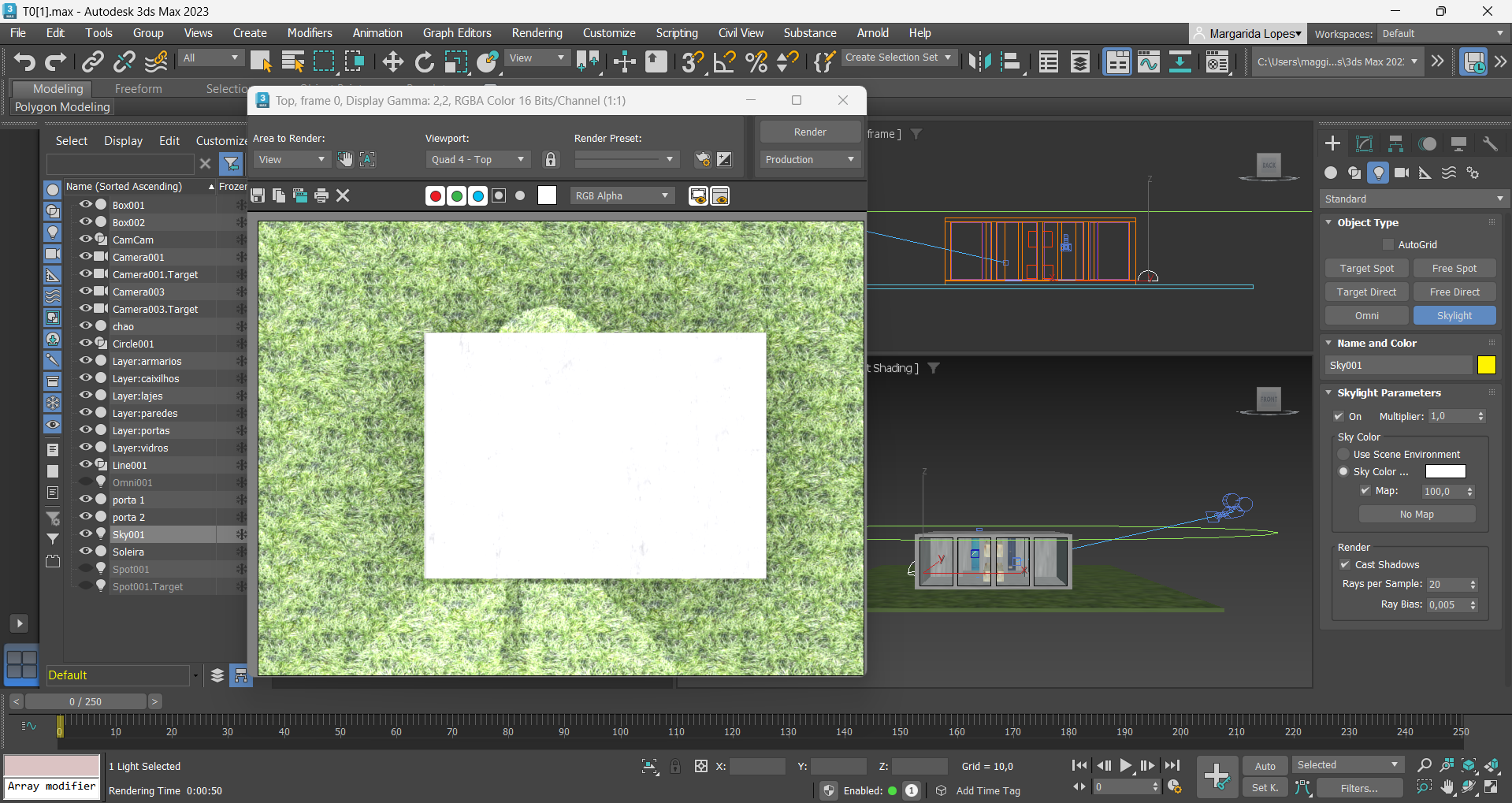The height and width of the screenshot is (803, 1512).
Task: Select the Move transform tool
Action: [392, 61]
